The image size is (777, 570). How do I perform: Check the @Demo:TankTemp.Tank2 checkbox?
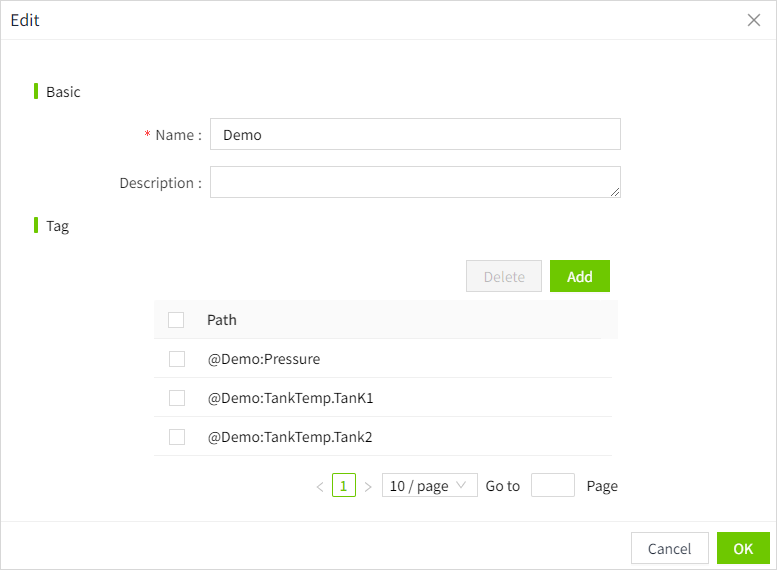point(177,437)
